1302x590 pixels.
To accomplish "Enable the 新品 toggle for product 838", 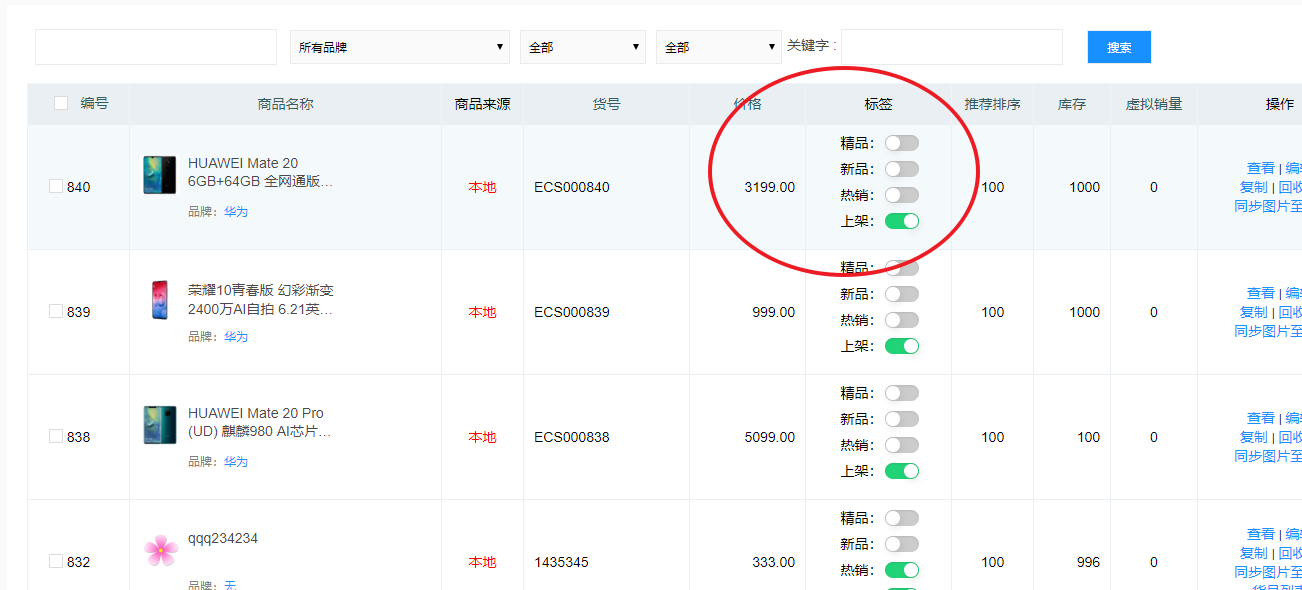I will (902, 419).
